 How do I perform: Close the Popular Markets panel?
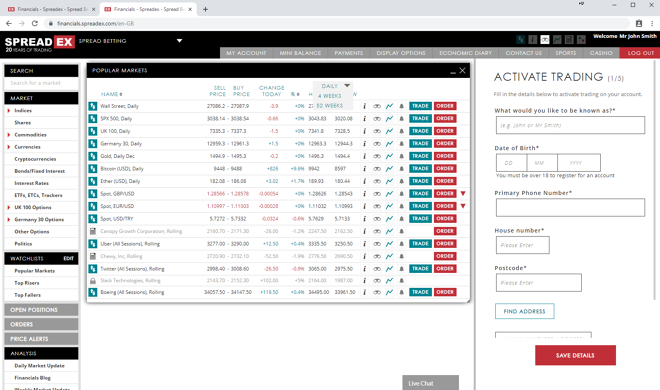pyautogui.click(x=462, y=71)
